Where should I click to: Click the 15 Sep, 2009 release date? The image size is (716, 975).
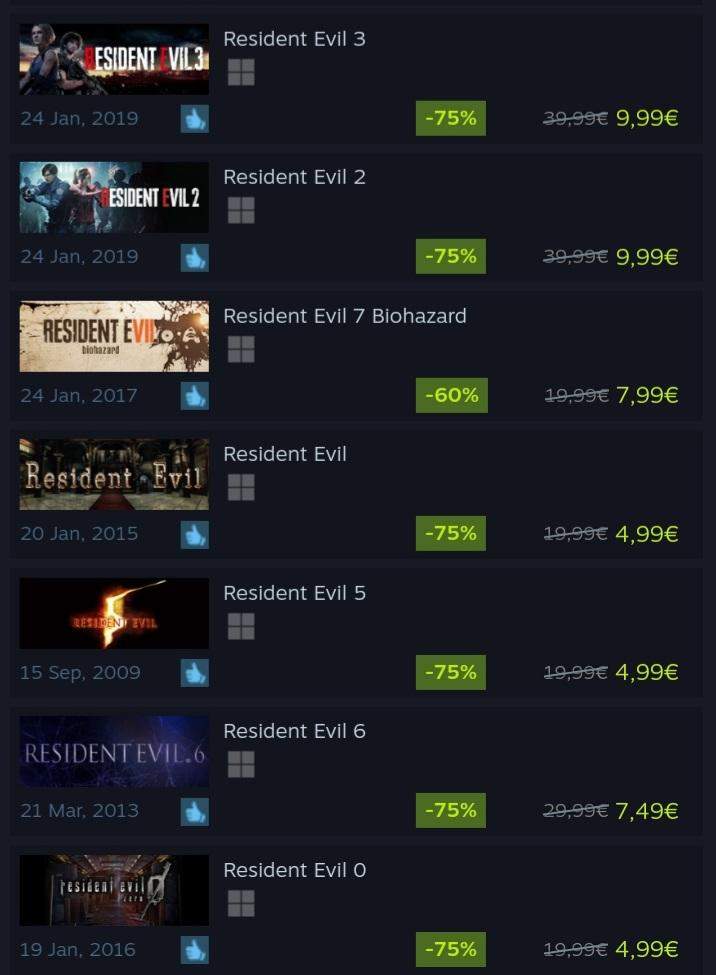pyautogui.click(x=80, y=673)
